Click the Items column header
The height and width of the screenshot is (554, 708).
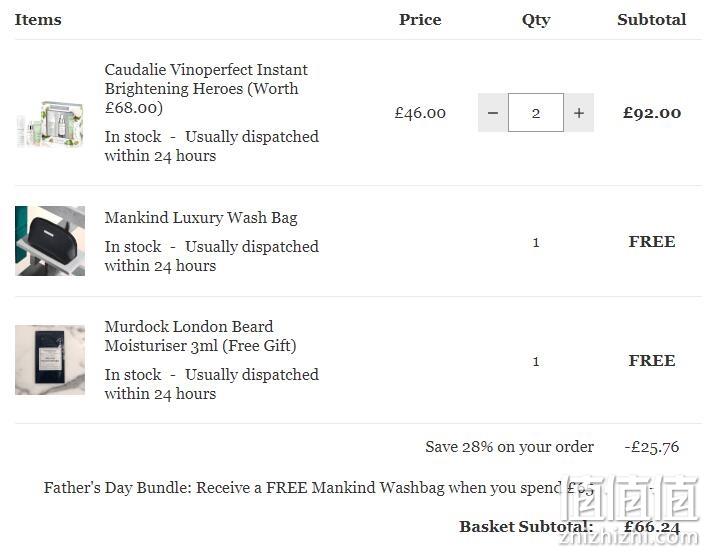point(38,20)
